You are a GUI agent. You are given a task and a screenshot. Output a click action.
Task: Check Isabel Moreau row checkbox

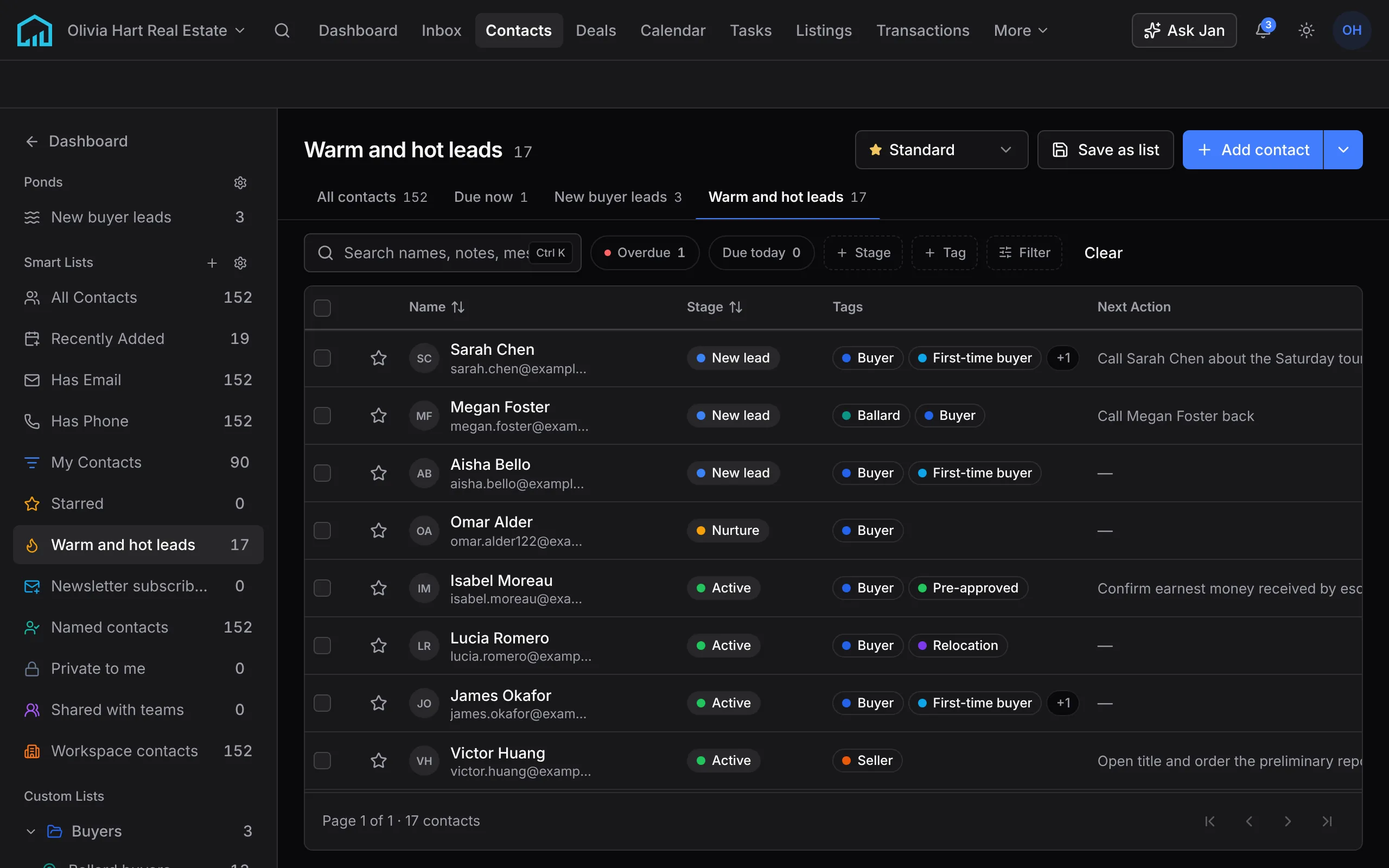[322, 589]
